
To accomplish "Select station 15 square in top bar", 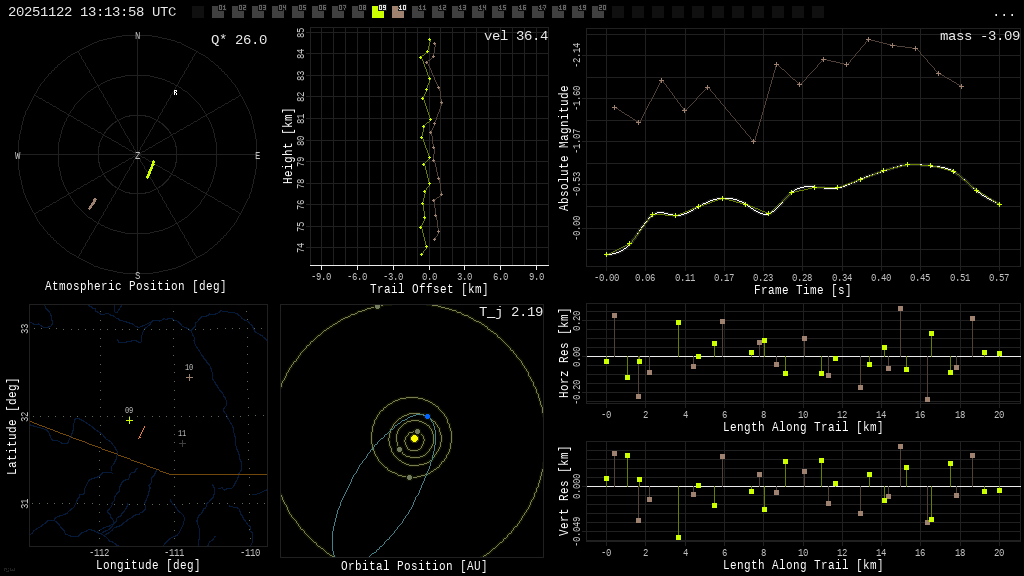I will tap(498, 12).
